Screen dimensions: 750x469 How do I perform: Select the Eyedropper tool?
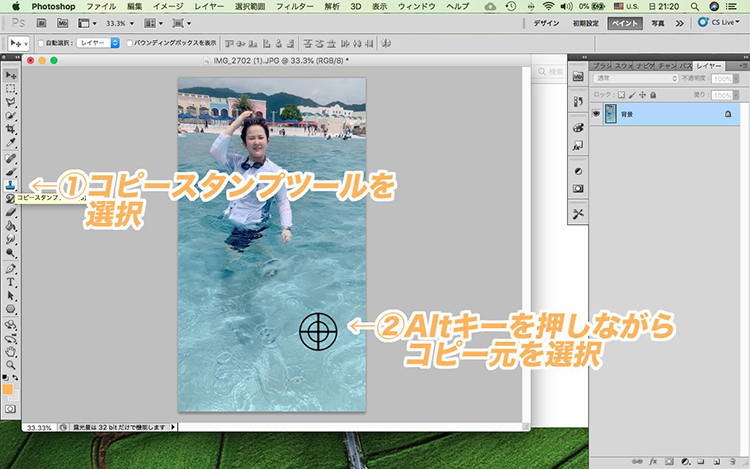tap(11, 142)
